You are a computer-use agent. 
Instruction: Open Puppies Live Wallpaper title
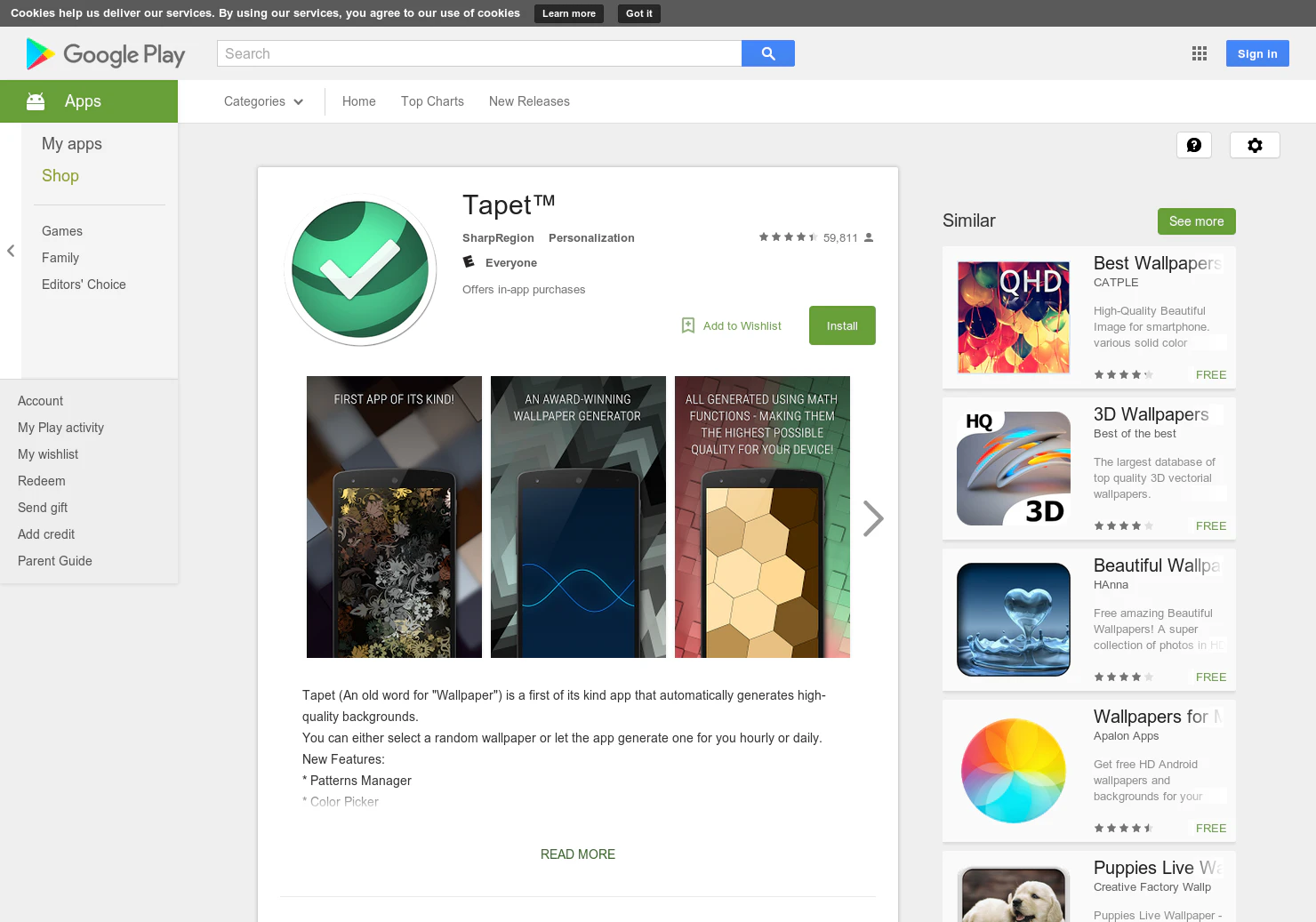point(1158,868)
